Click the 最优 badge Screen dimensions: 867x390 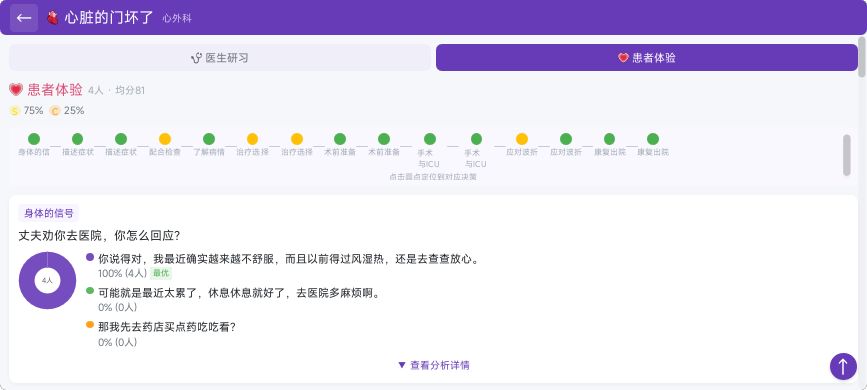[x=161, y=273]
